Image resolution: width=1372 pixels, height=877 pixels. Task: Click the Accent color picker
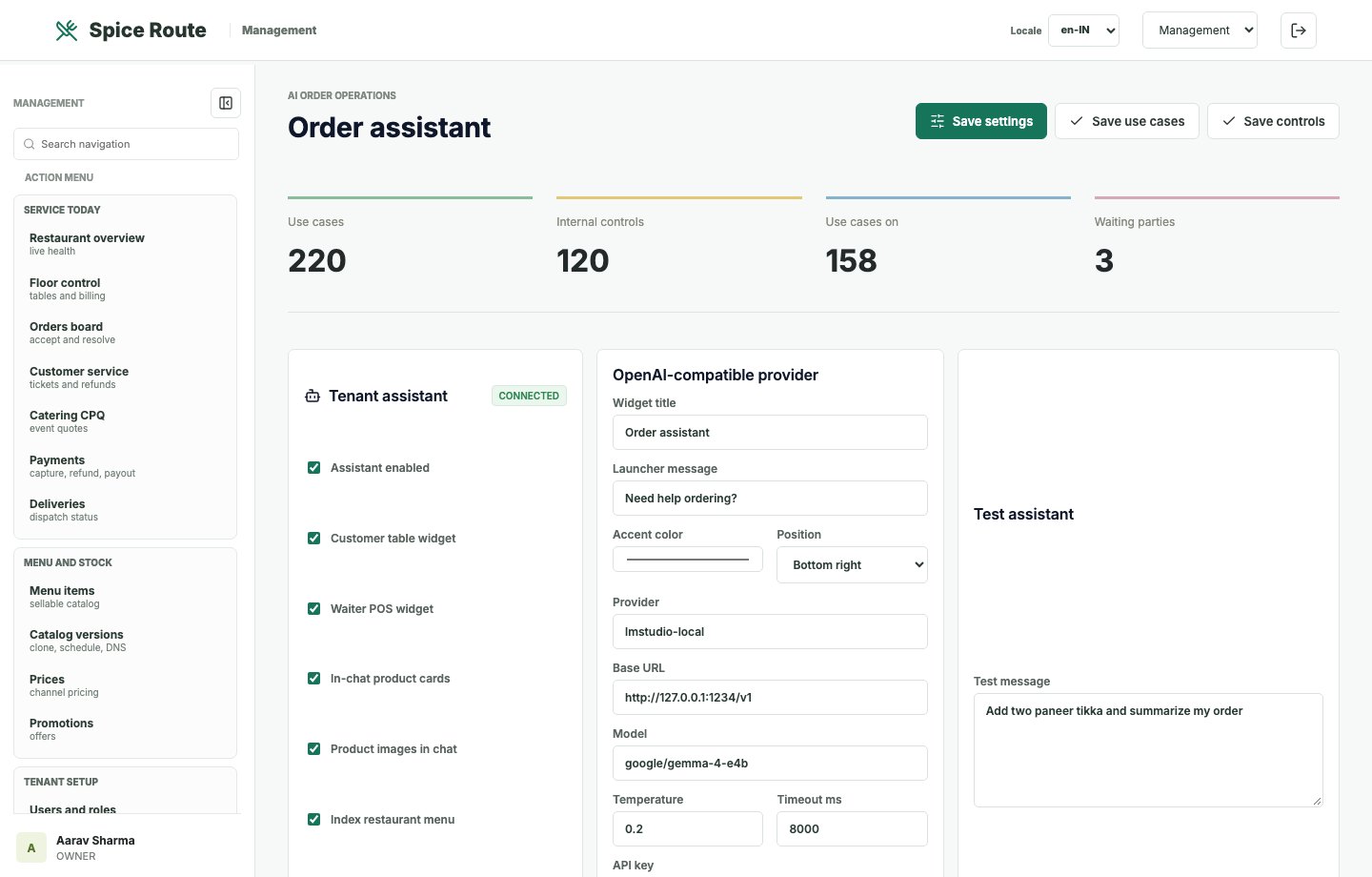click(x=688, y=560)
